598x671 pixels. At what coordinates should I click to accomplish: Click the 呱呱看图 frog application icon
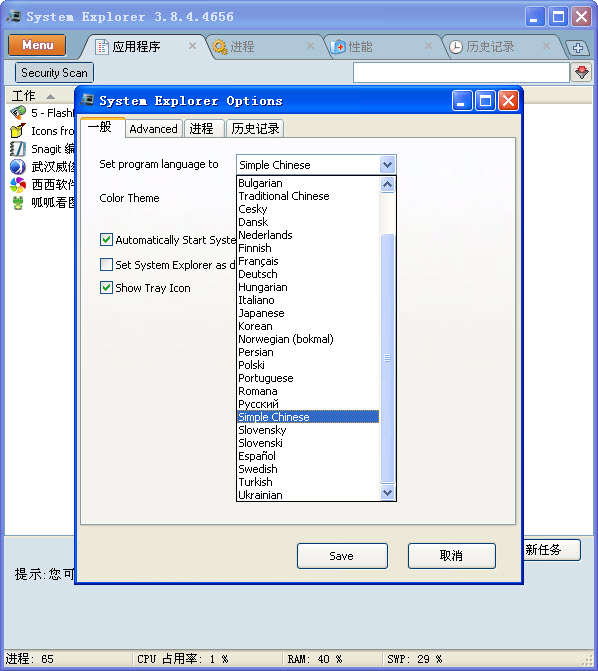(18, 202)
